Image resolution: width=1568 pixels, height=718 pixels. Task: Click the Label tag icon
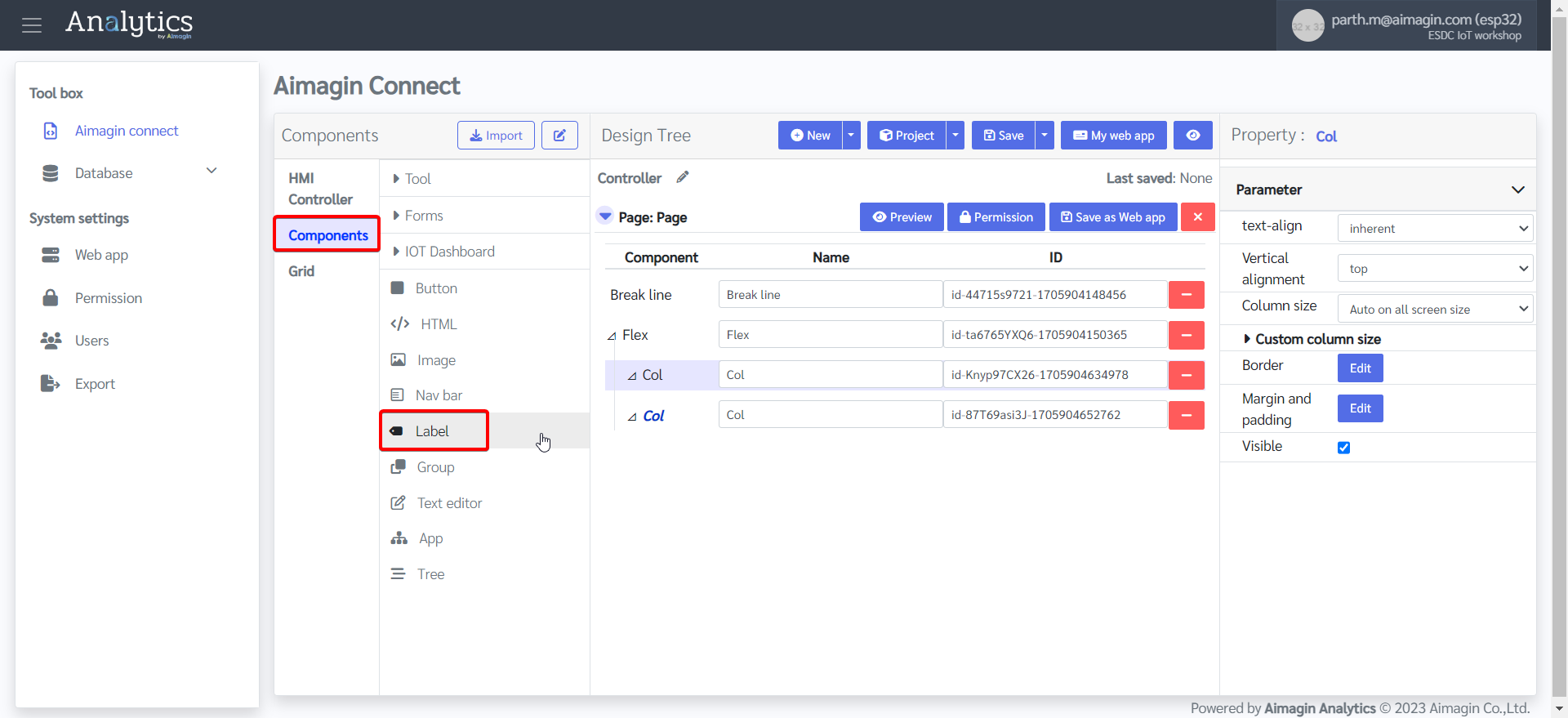[397, 431]
